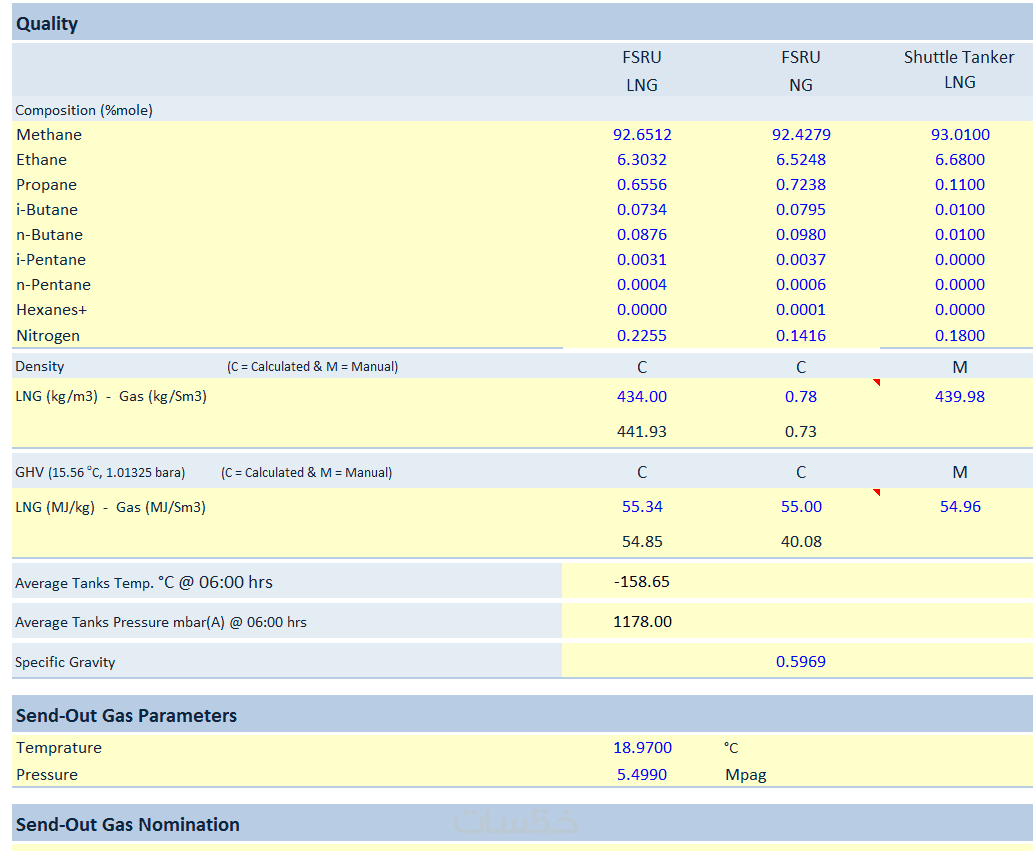1033x851 pixels.
Task: Click FSRU LNG Methane value 92.6512
Action: (x=642, y=134)
